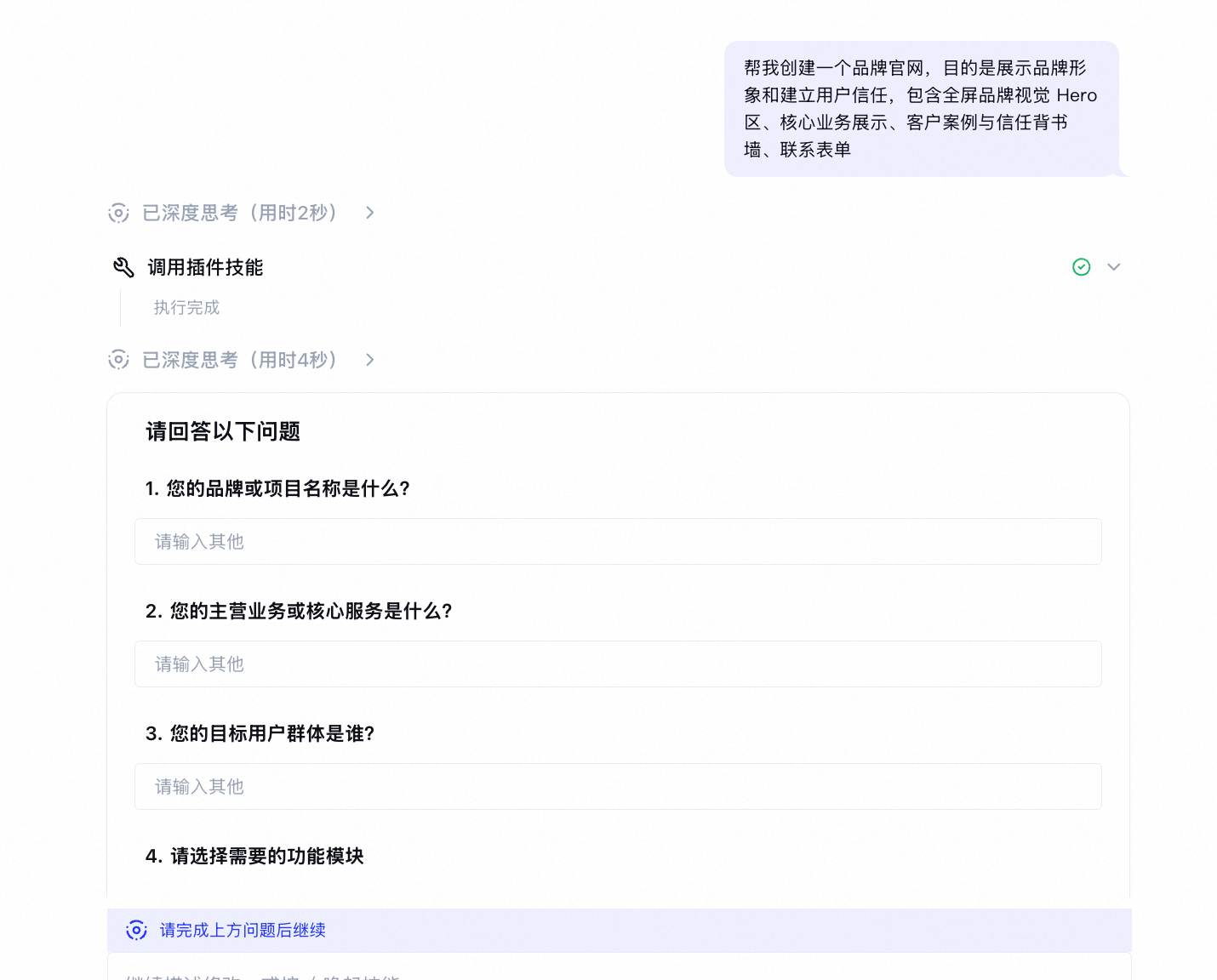This screenshot has height=980, width=1217.
Task: Click the wrench icon beside 调用插件技能
Action: pyautogui.click(x=124, y=267)
